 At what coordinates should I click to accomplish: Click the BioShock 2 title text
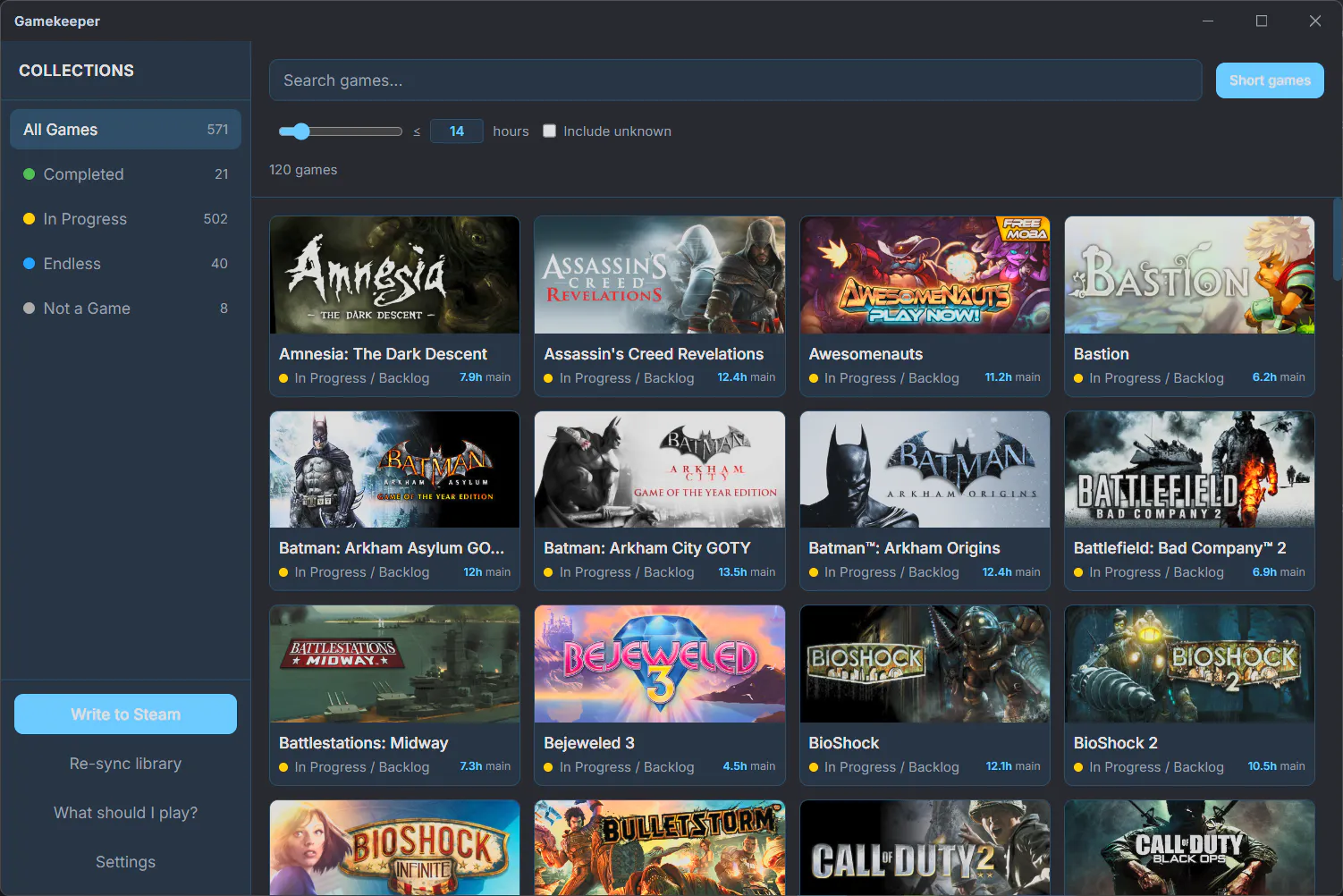coord(1116,743)
